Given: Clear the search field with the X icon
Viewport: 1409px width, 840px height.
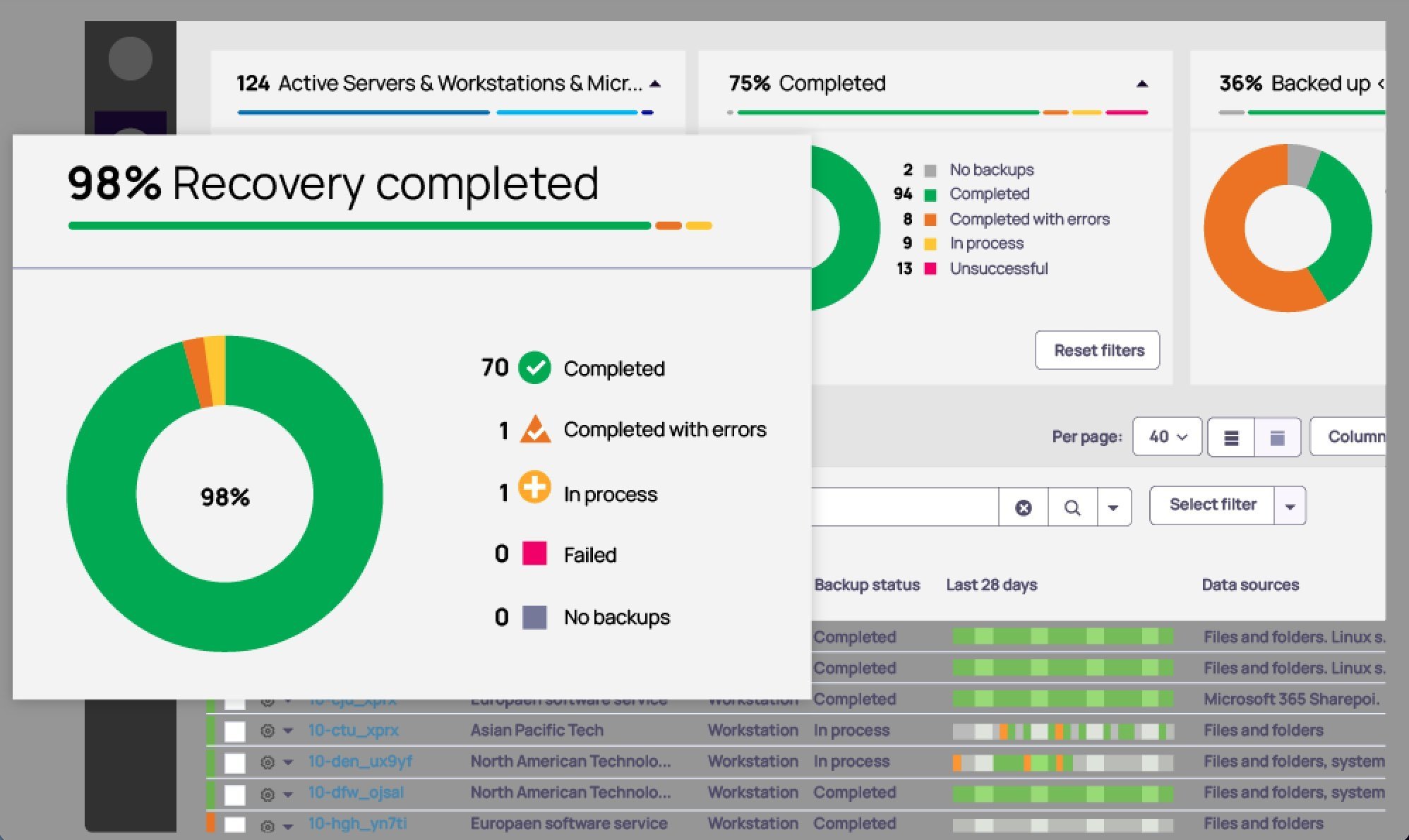Looking at the screenshot, I should 1023,507.
